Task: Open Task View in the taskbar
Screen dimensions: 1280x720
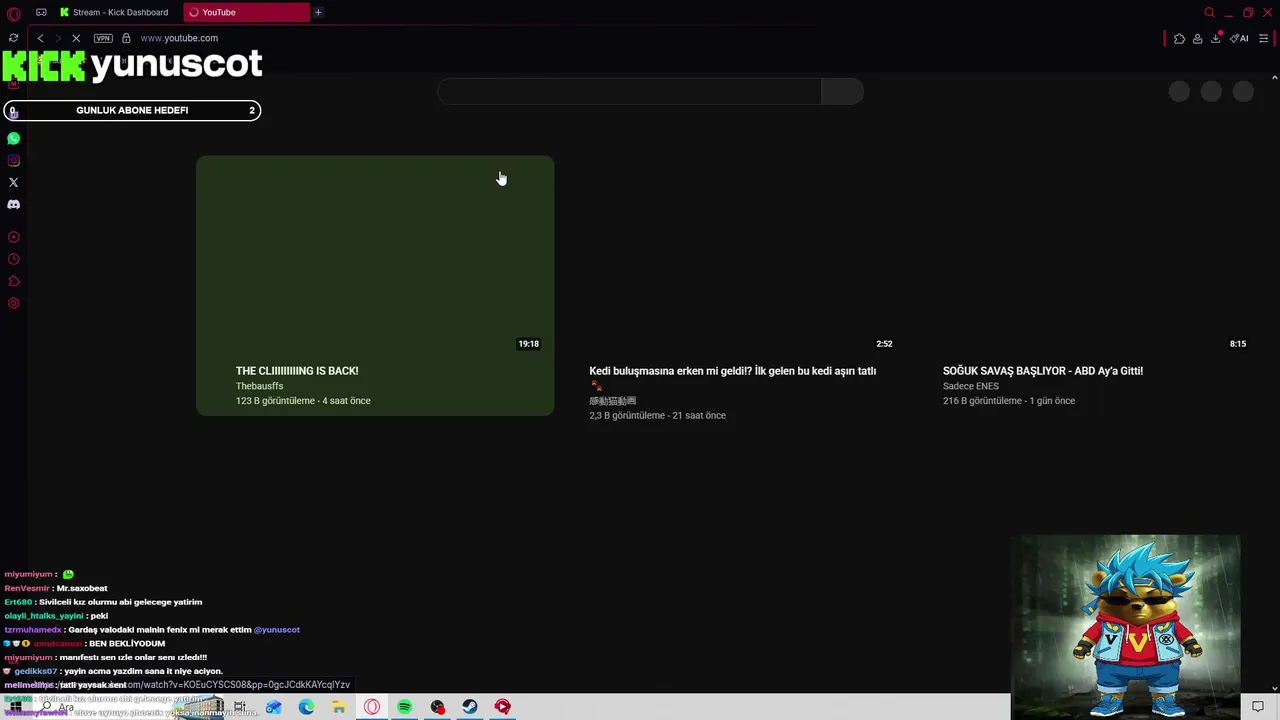Action: click(240, 707)
